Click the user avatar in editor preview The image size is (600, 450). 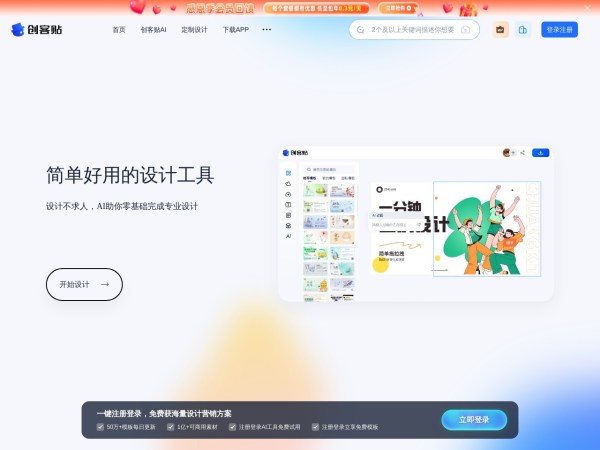pos(507,153)
